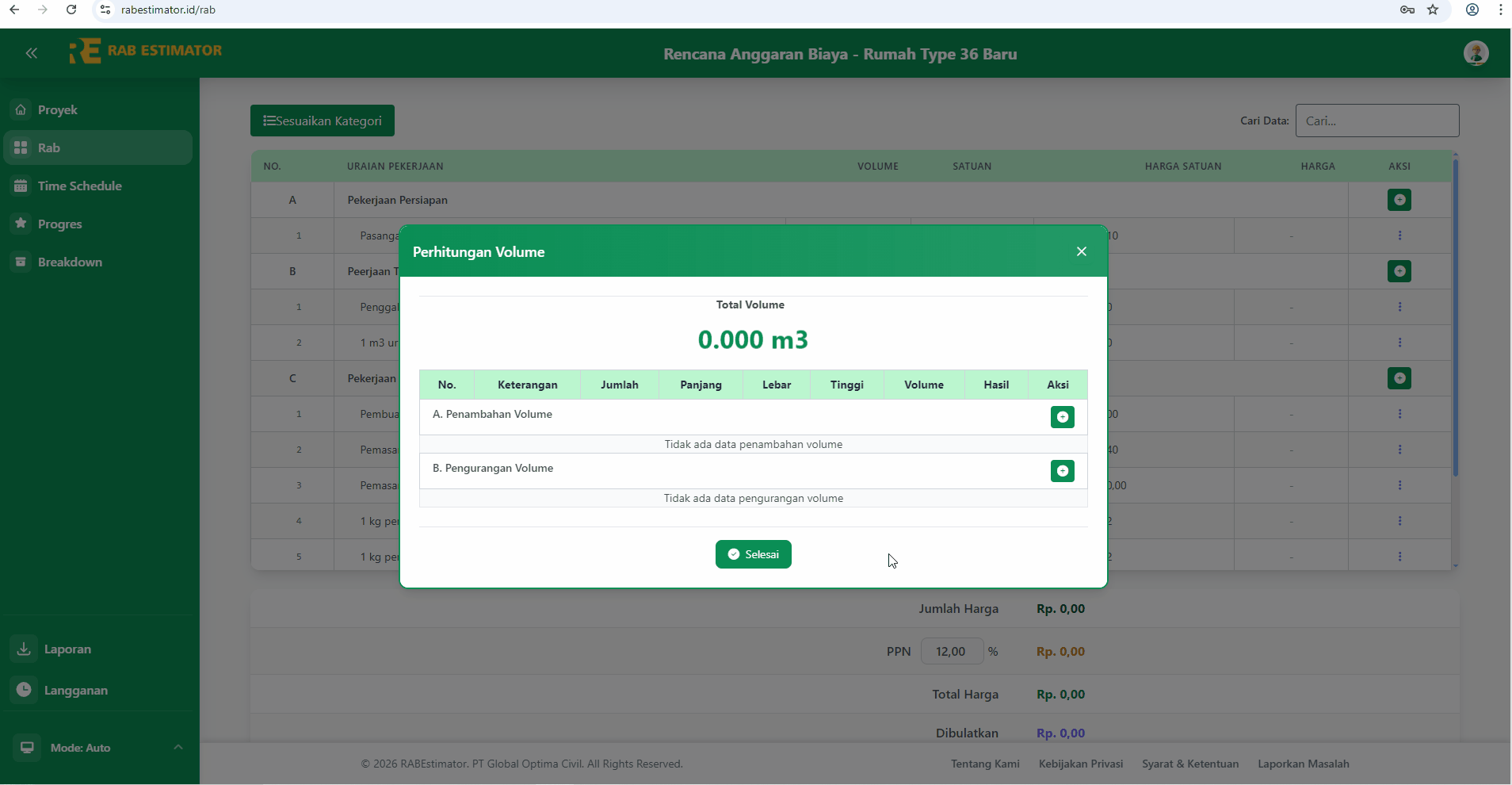Reload the page
This screenshot has width=1512, height=785.
click(x=71, y=10)
